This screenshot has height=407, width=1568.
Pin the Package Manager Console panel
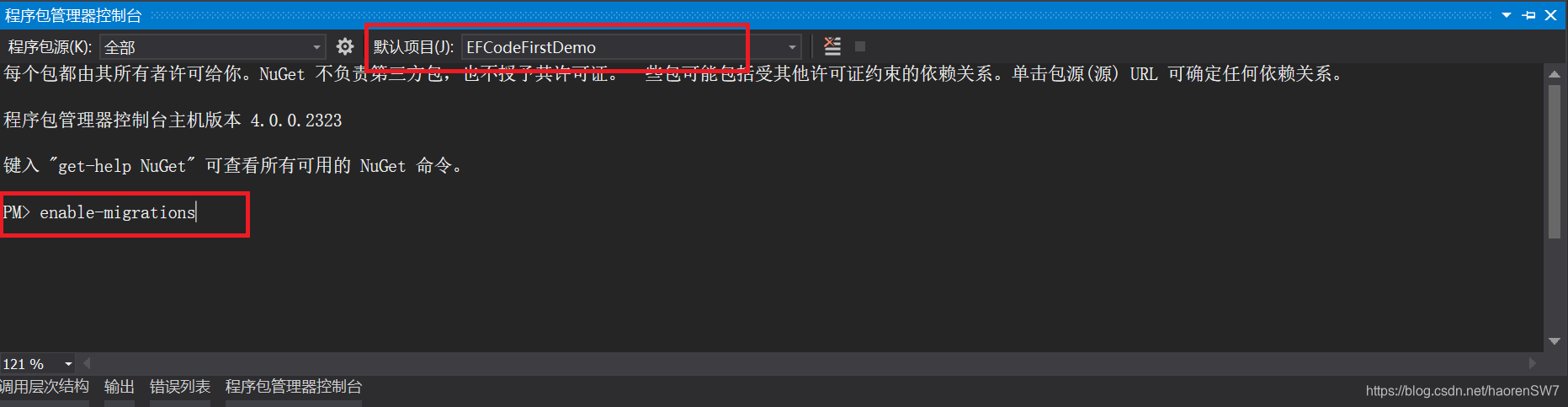(x=1529, y=15)
